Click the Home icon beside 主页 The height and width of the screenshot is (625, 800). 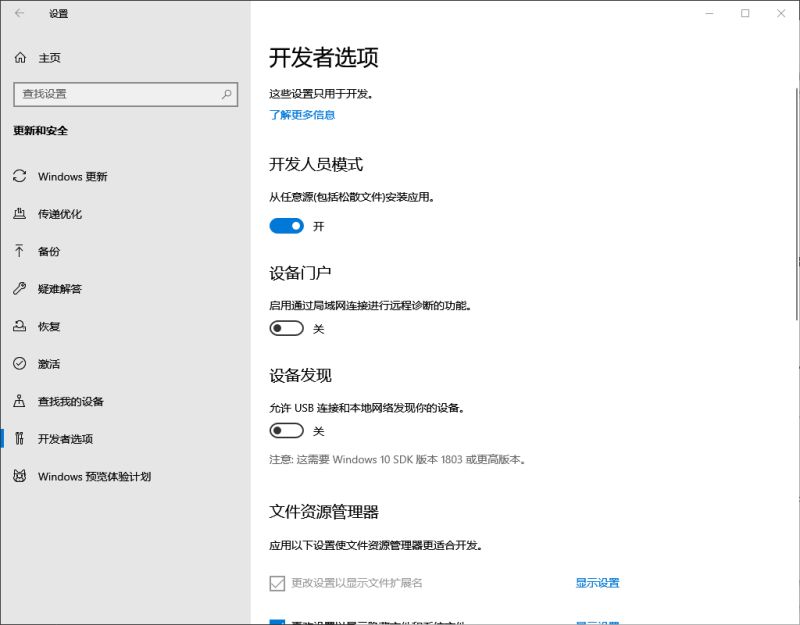click(x=20, y=58)
